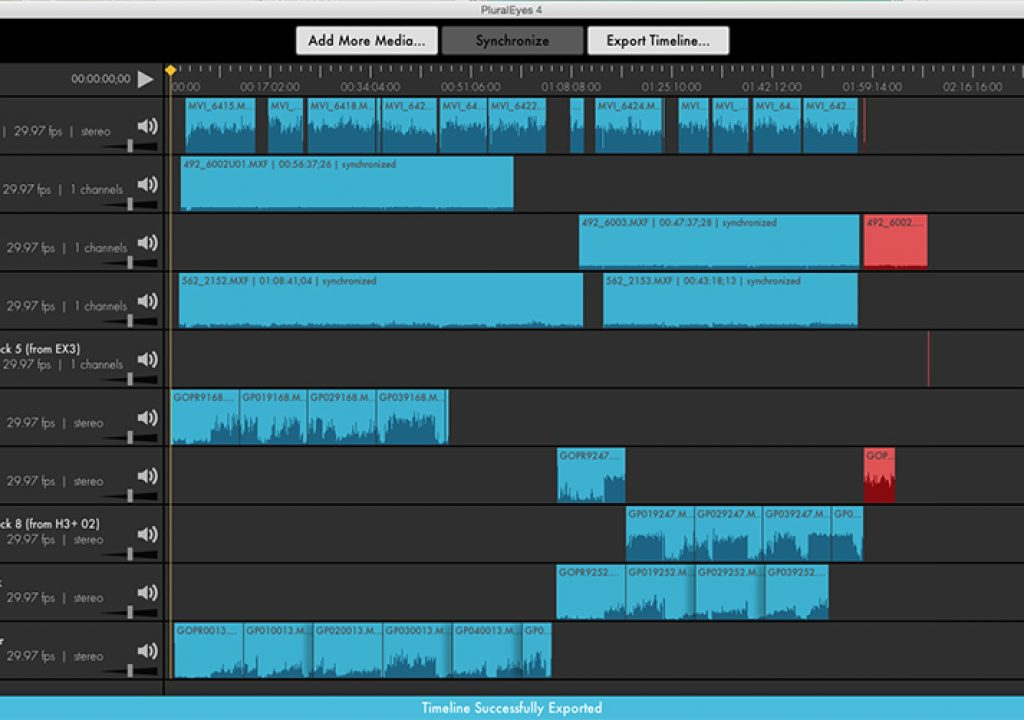Mute Track 8 (from H3+ 02)
This screenshot has height=720, width=1024.
point(148,534)
